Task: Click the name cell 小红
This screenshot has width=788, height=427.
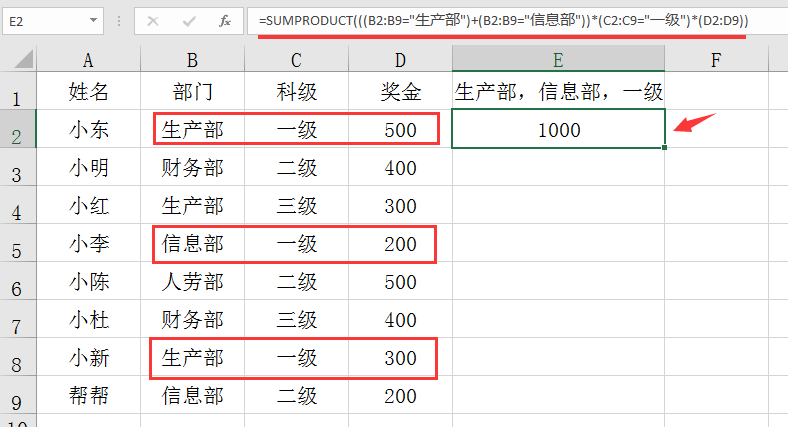Action: click(x=88, y=205)
